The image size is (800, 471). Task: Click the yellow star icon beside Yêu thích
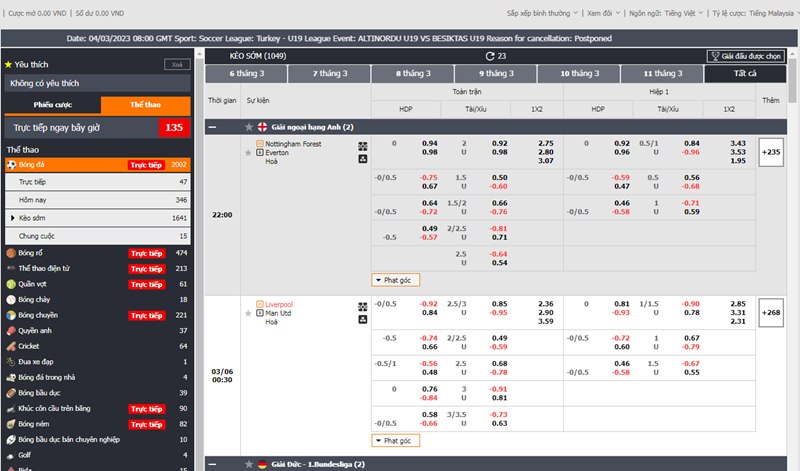point(8,65)
